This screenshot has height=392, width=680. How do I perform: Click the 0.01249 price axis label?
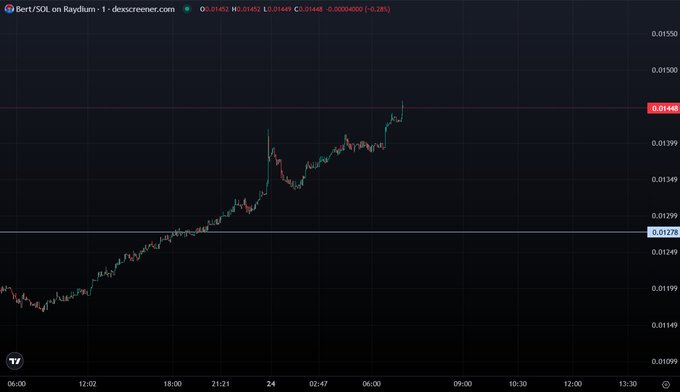pyautogui.click(x=664, y=252)
